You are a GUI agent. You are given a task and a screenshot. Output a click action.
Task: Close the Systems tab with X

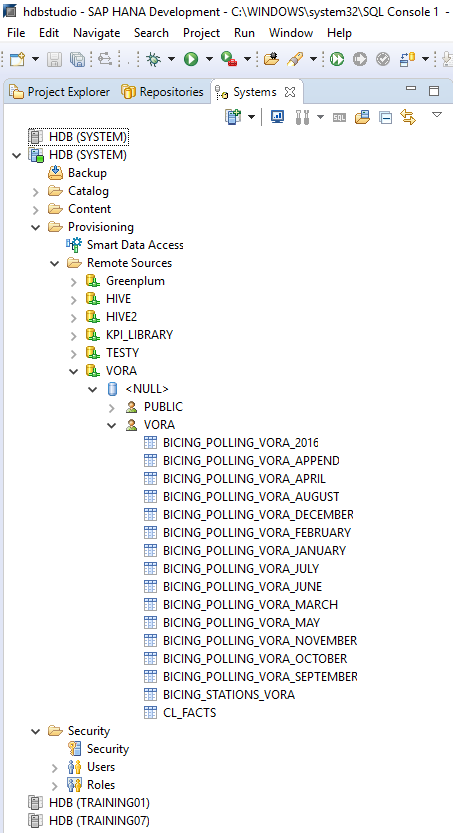(x=290, y=92)
